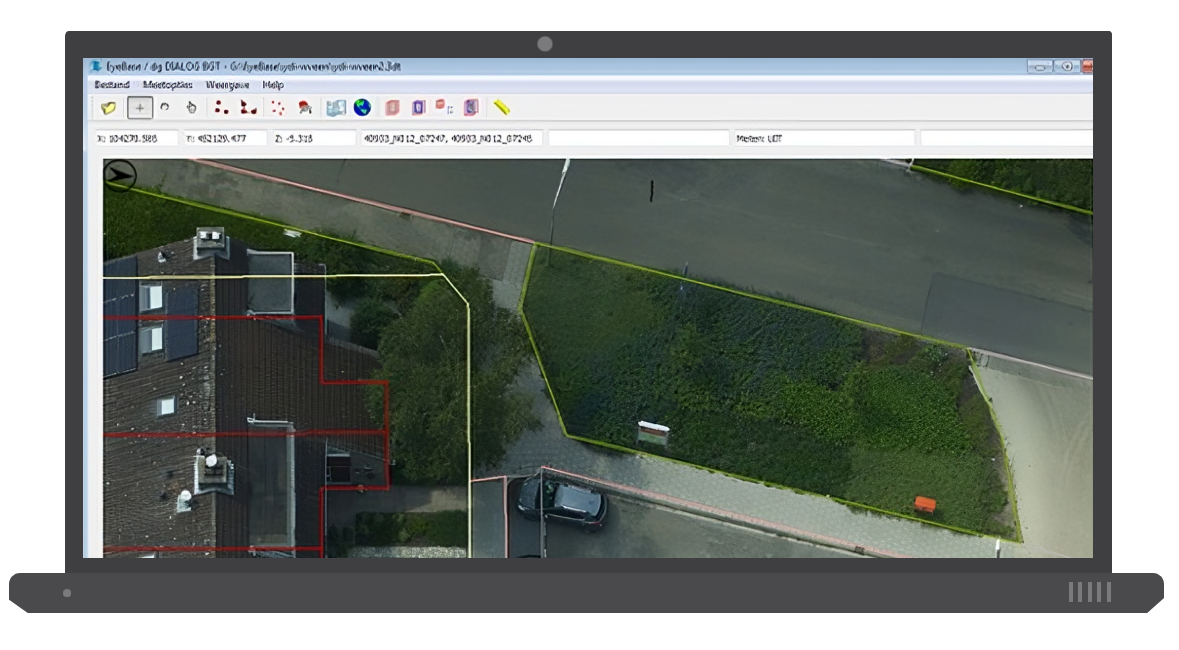Activate the hand pan tool
Image resolution: width=1179 pixels, height=650 pixels.
191,107
